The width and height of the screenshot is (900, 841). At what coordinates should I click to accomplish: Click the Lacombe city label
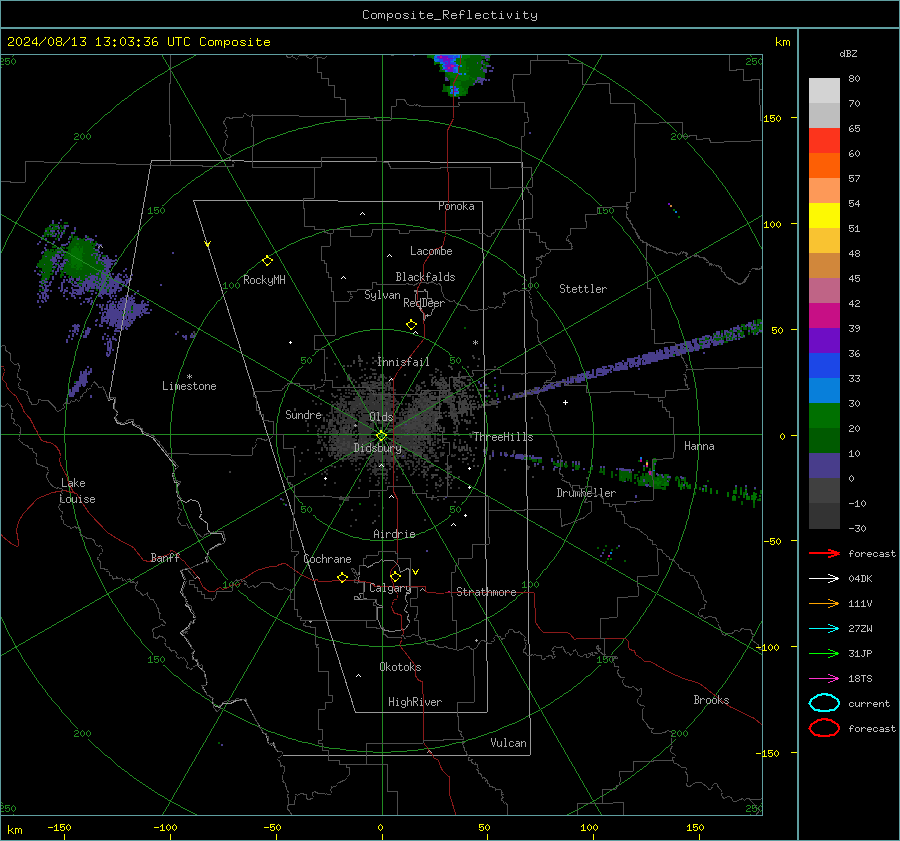click(431, 251)
